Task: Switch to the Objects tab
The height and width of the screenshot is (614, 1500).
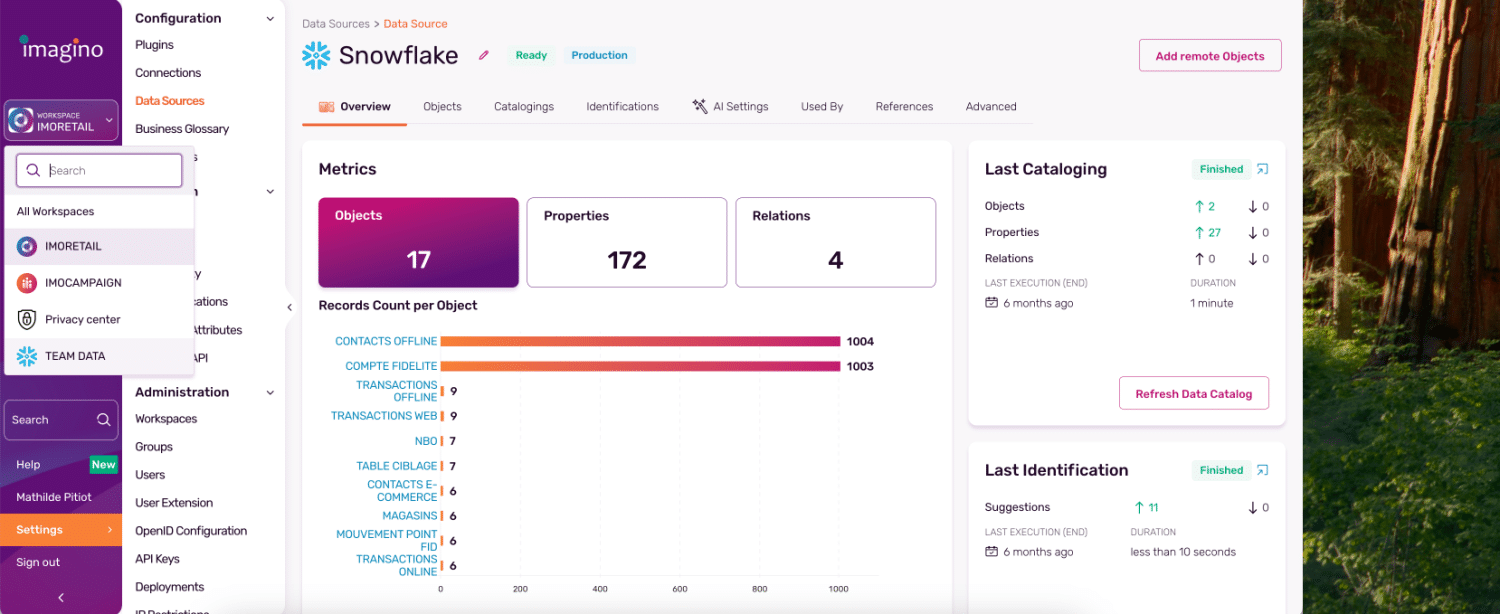Action: [442, 106]
